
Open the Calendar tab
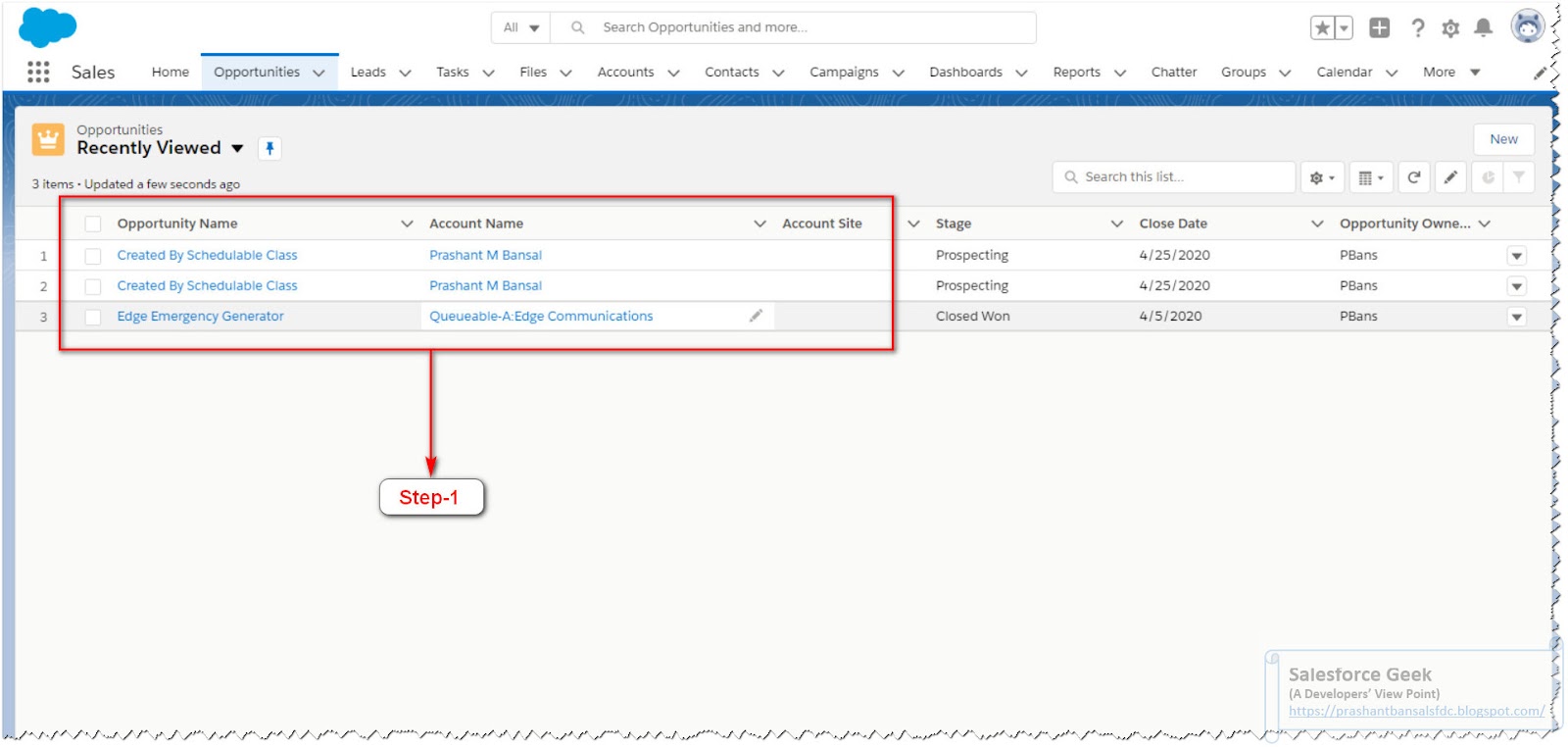pyautogui.click(x=1345, y=72)
